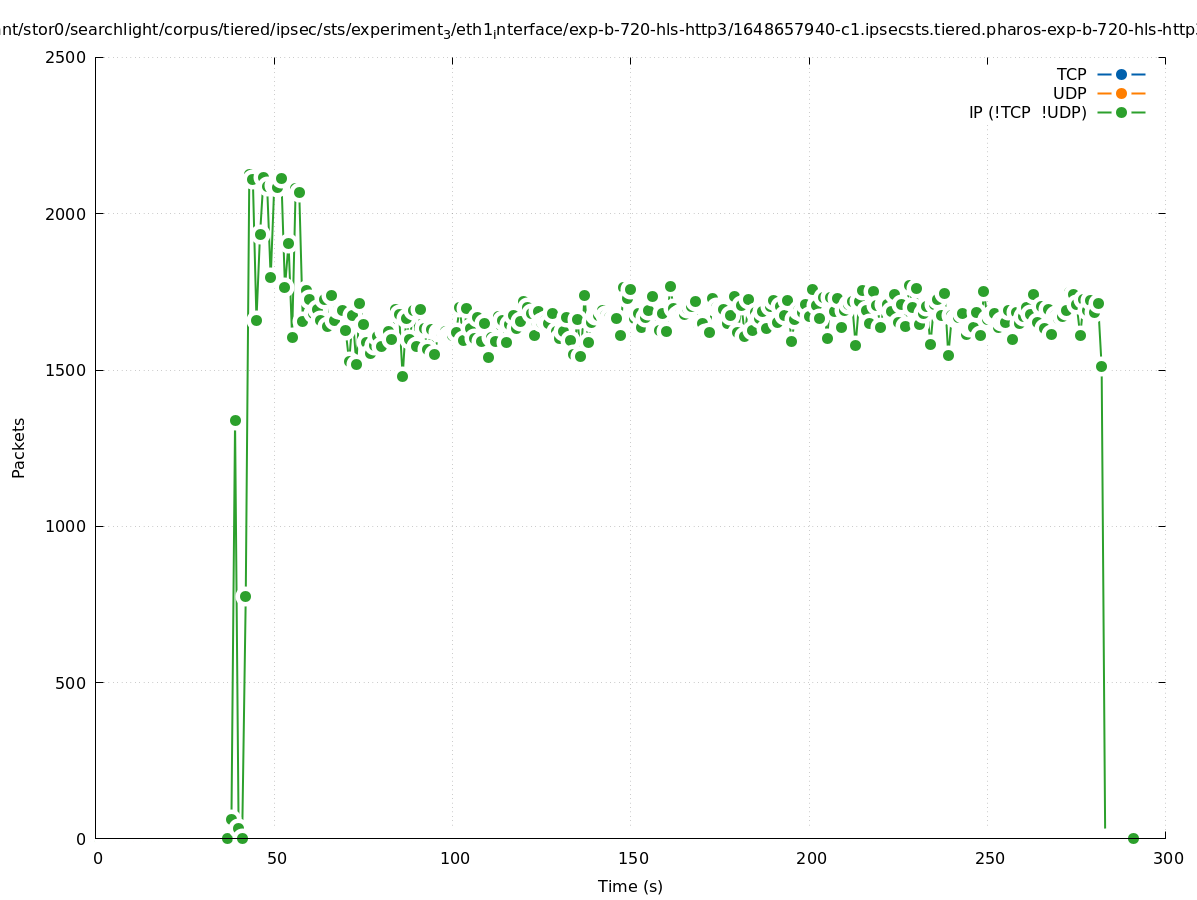Click the 150 tick label on x-axis
Viewport: 1197px width, 900px height.
click(x=631, y=858)
